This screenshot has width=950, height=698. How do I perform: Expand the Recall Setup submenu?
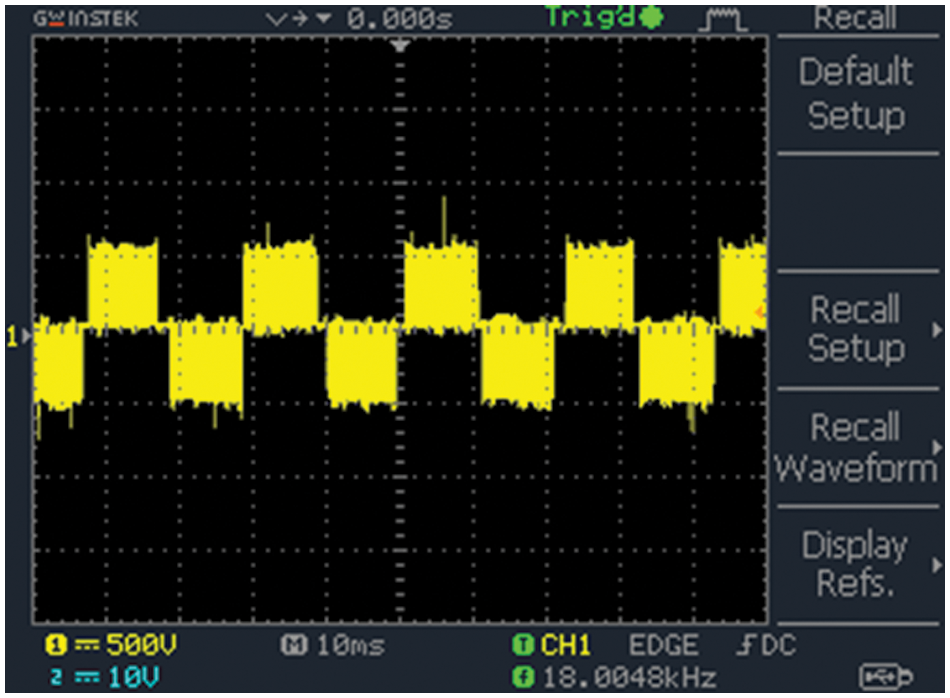(x=856, y=328)
